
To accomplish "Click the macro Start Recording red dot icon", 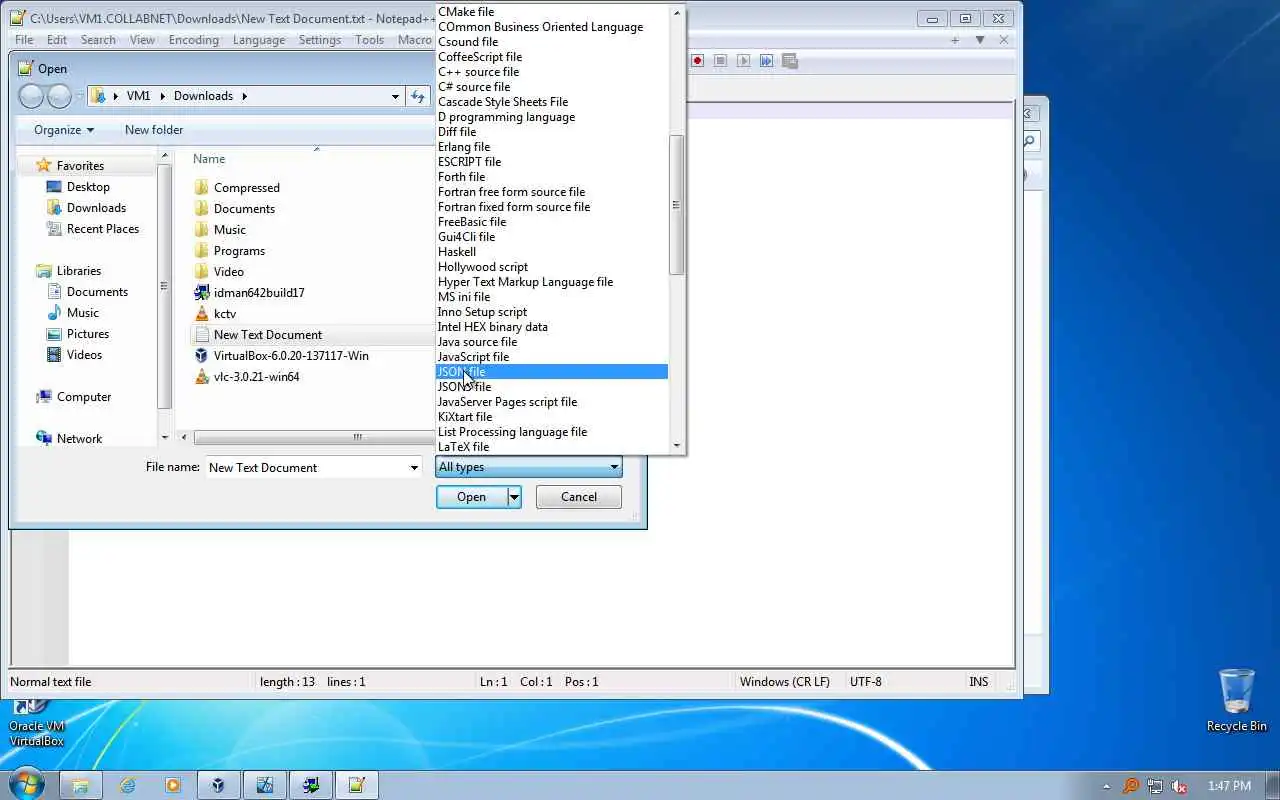I will (x=698, y=61).
